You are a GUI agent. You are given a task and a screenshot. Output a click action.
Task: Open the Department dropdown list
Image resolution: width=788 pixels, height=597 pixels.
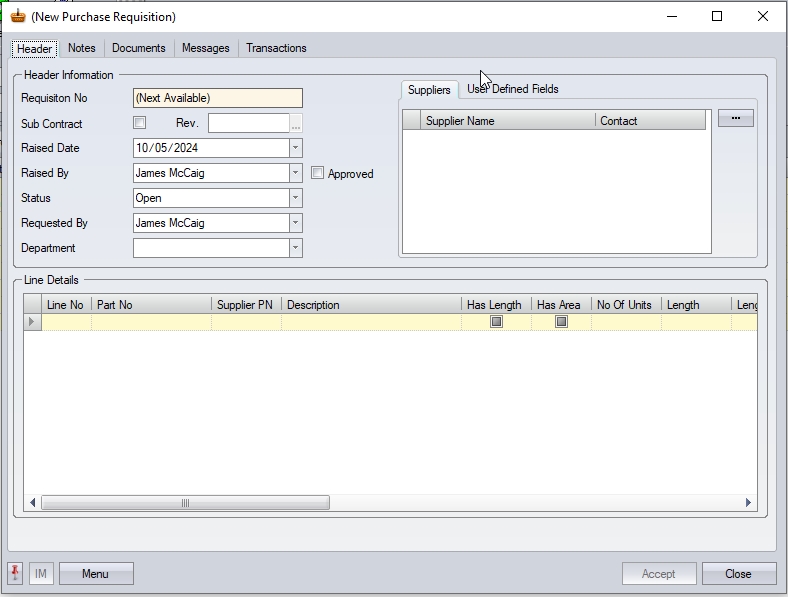[295, 248]
